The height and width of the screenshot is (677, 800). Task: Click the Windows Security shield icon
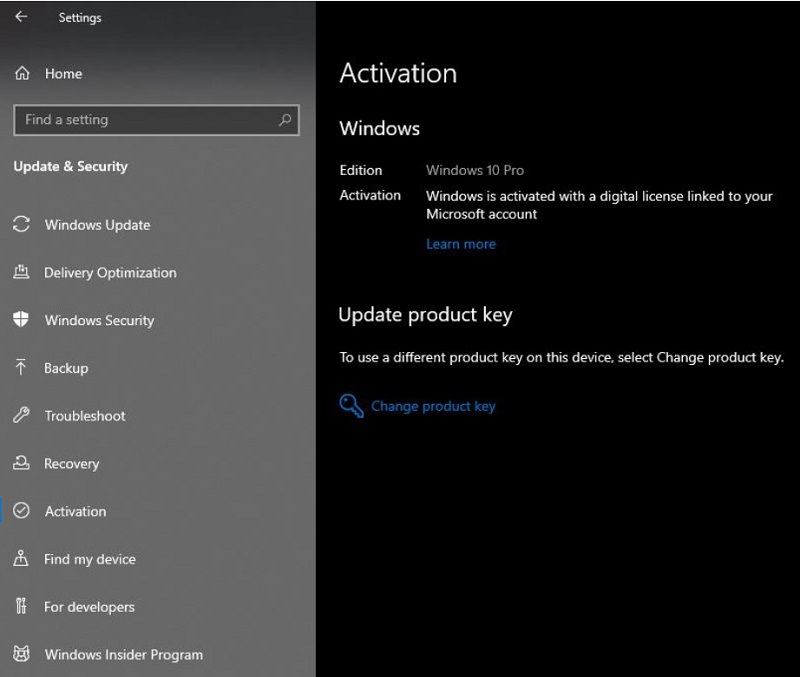[21, 319]
